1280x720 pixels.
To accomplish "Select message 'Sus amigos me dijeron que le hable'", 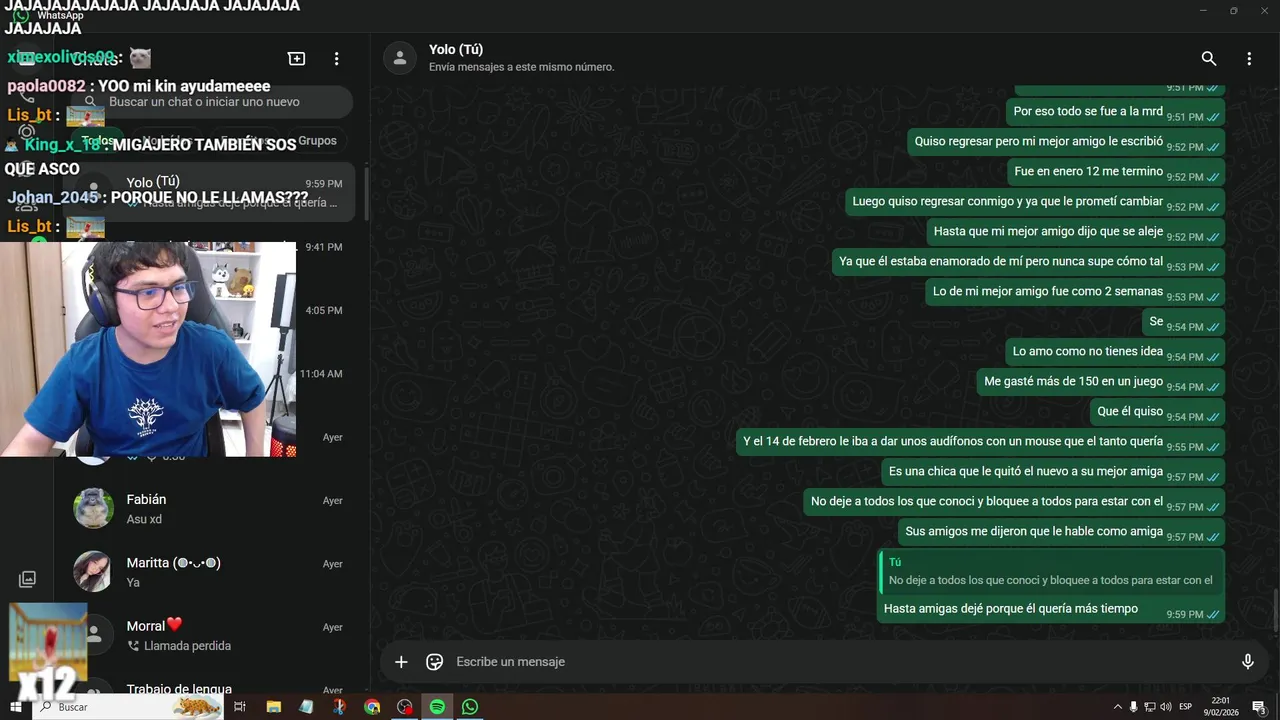I will click(x=1061, y=532).
